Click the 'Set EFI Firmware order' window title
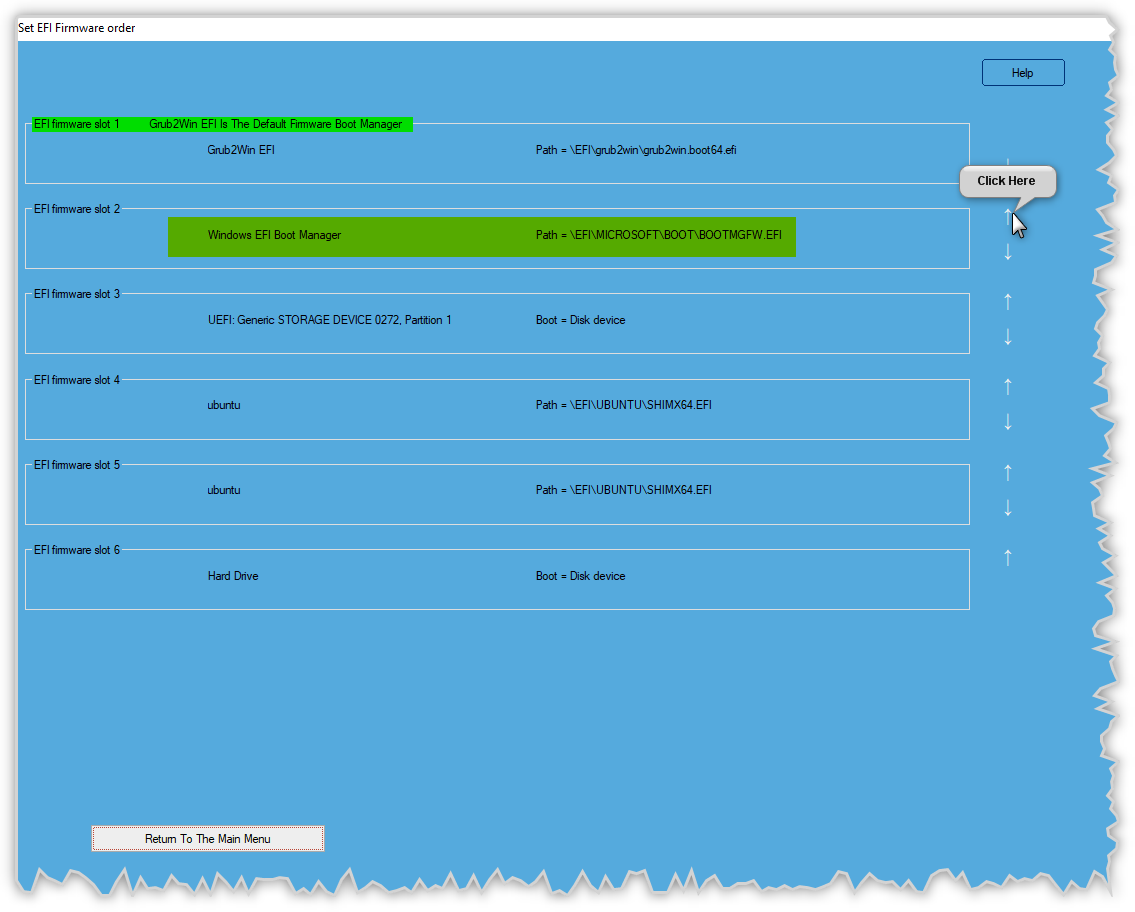Screen dimensions: 1135x912 click(77, 28)
